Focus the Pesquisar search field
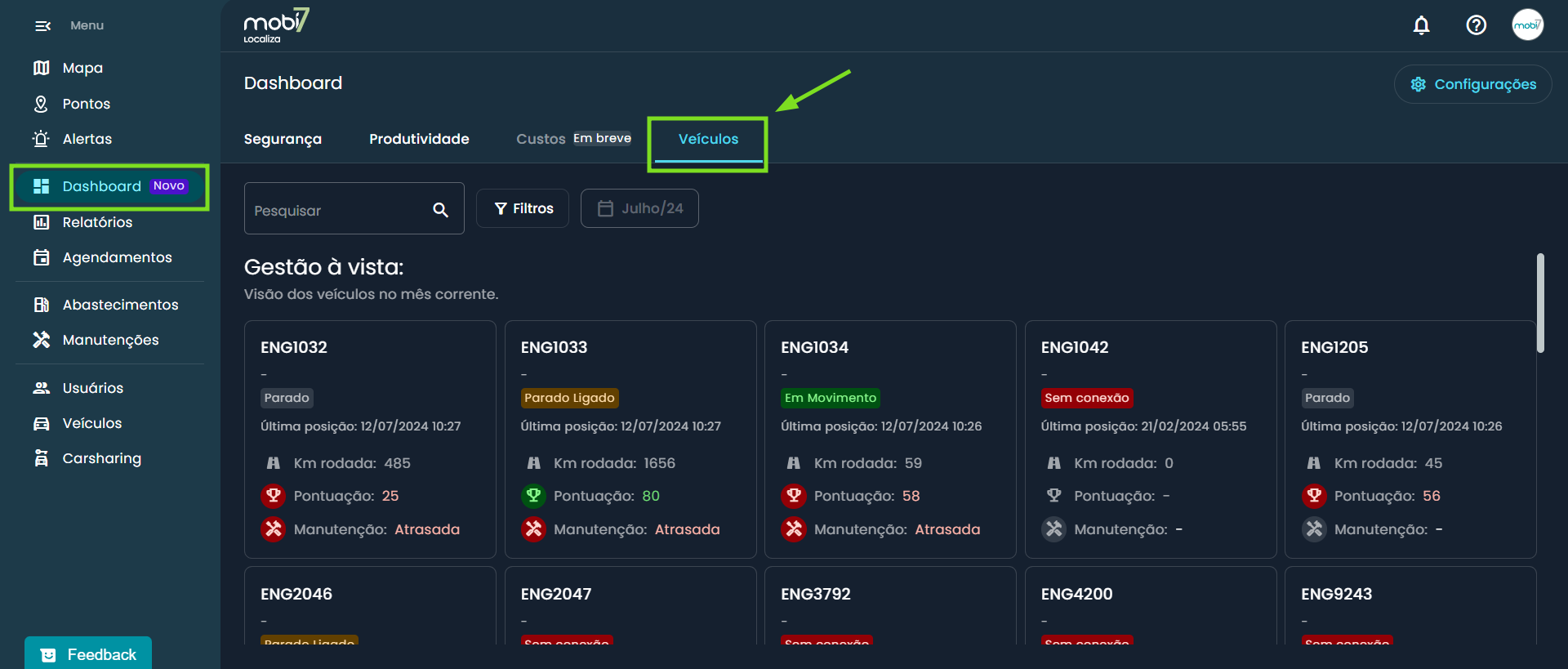This screenshot has height=669, width=1568. [339, 210]
